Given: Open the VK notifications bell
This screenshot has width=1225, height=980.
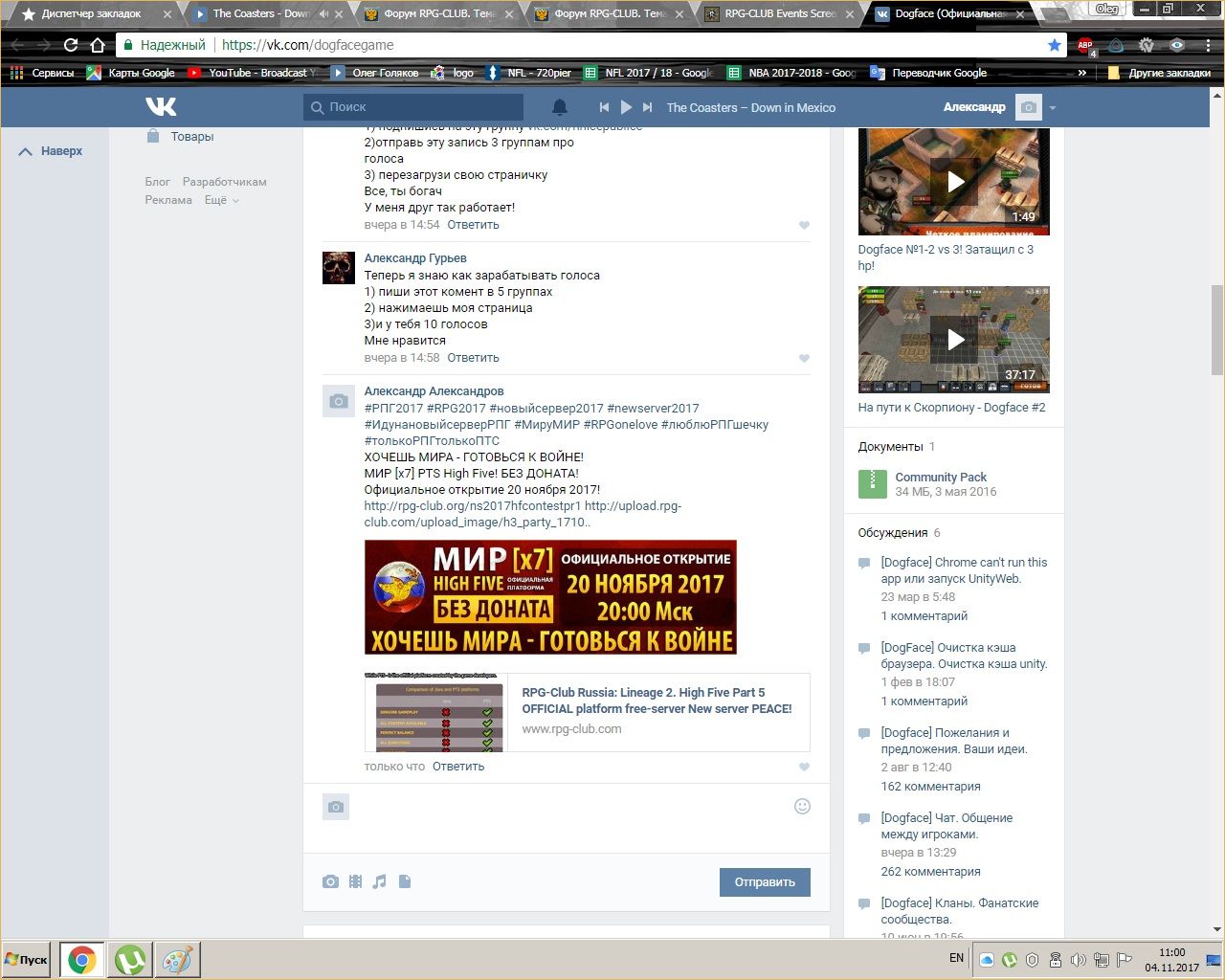Looking at the screenshot, I should (x=560, y=107).
